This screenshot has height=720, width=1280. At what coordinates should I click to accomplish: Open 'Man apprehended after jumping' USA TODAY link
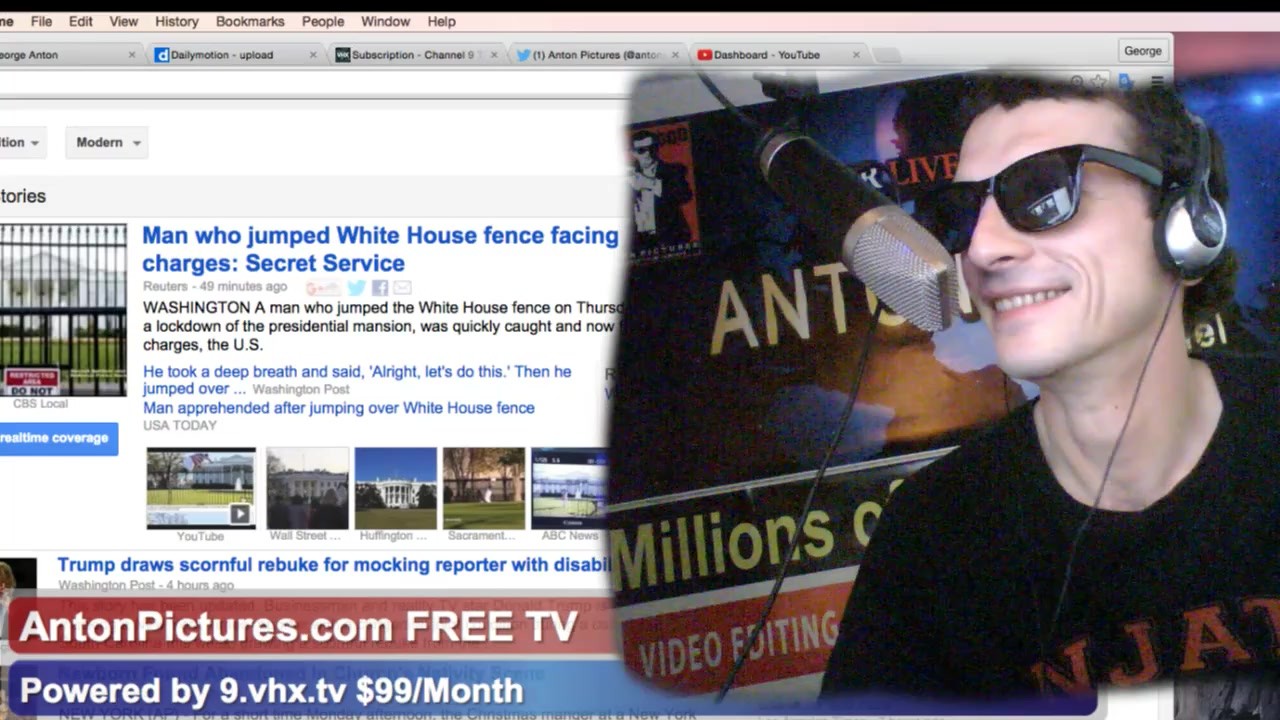click(x=338, y=408)
